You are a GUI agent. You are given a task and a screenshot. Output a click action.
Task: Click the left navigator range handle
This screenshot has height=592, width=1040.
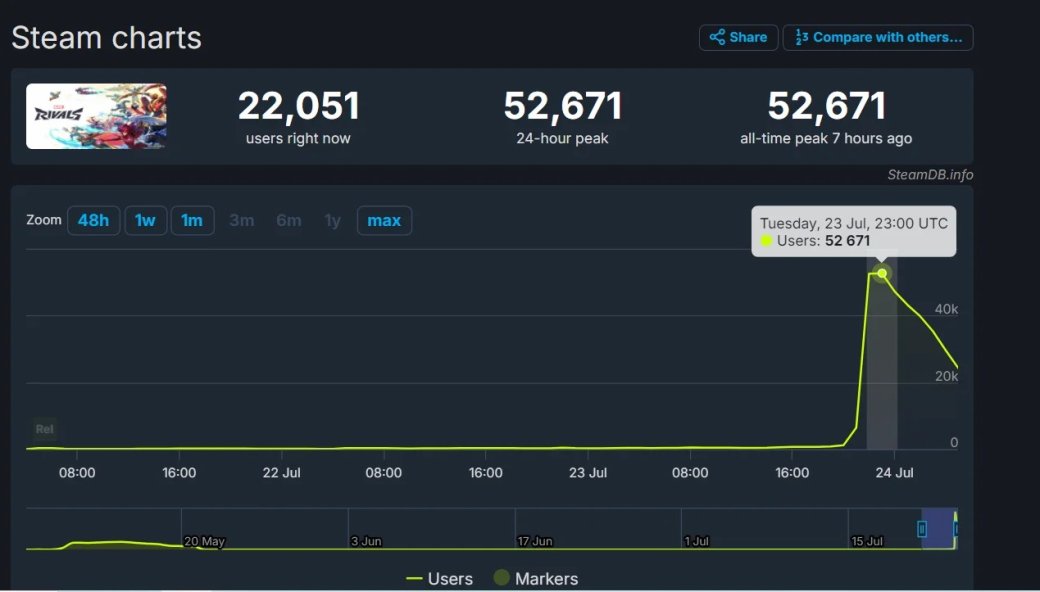tap(921, 528)
